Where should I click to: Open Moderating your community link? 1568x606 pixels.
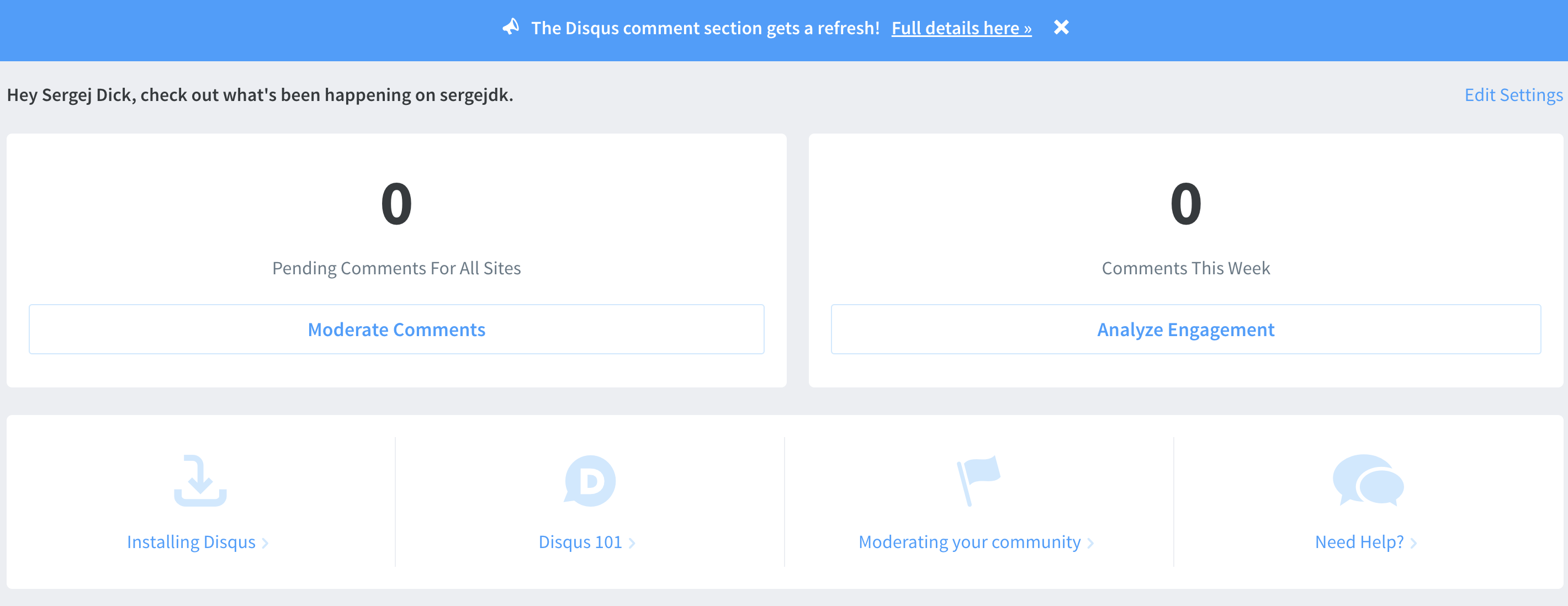(969, 541)
